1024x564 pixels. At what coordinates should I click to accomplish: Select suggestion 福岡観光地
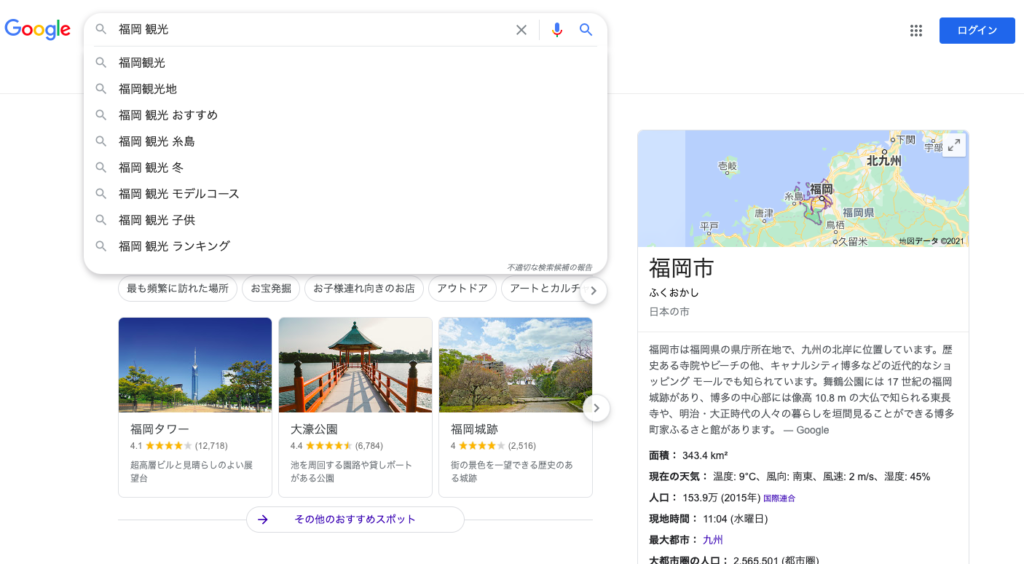346,89
